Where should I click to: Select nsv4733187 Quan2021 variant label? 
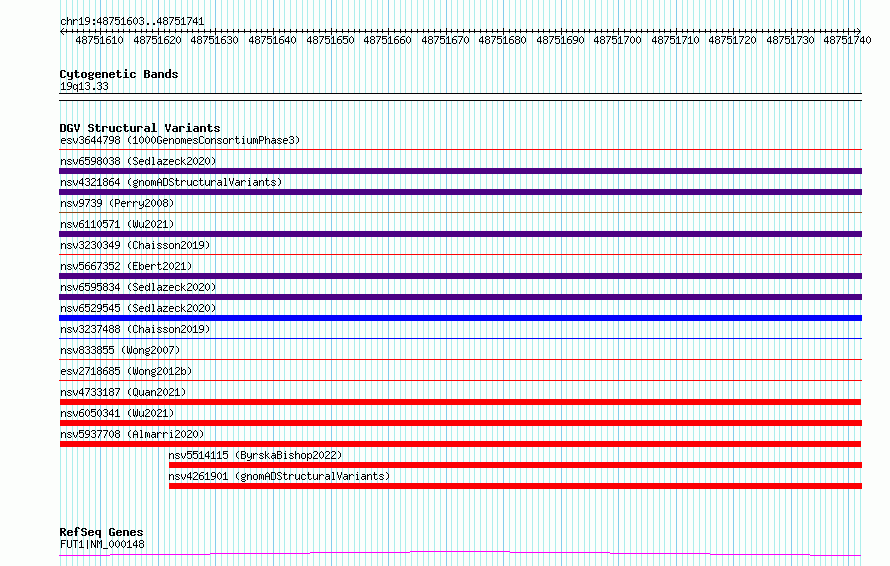pyautogui.click(x=123, y=392)
